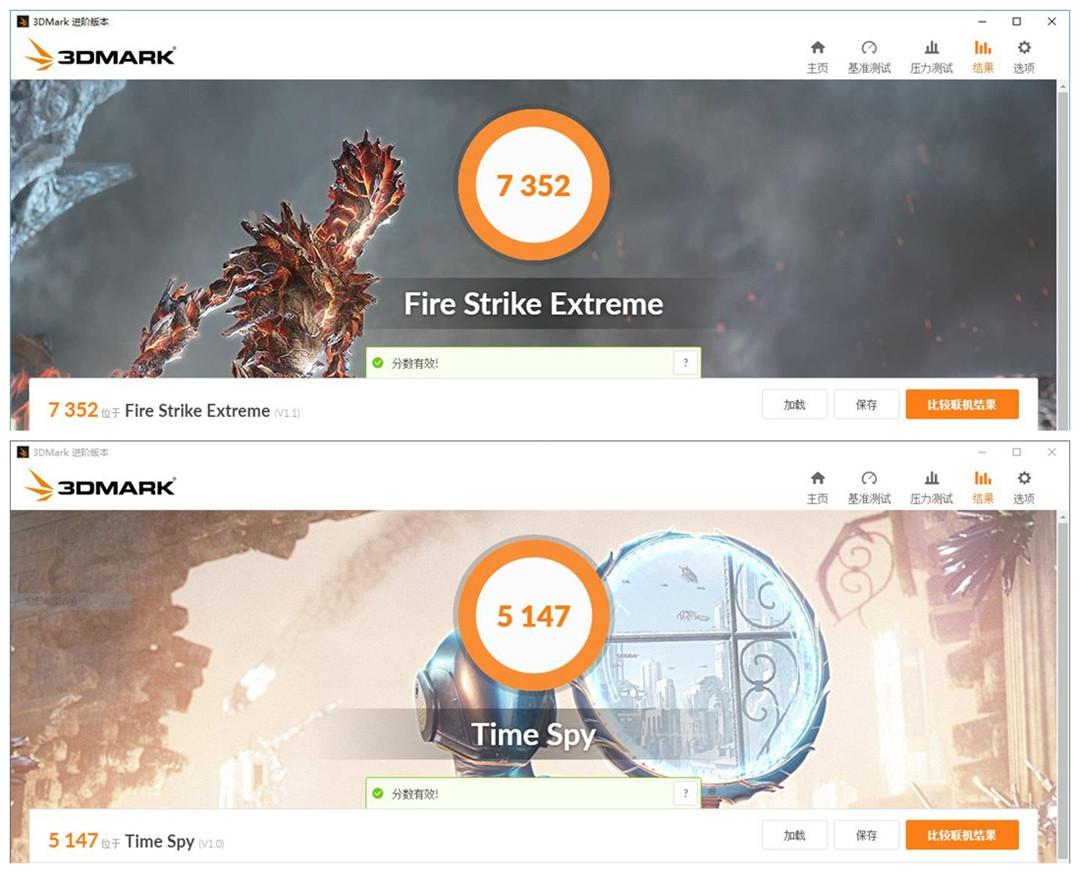Open 压力测试 icon in Time Spy window
This screenshot has width=1080, height=873.
coord(931,487)
